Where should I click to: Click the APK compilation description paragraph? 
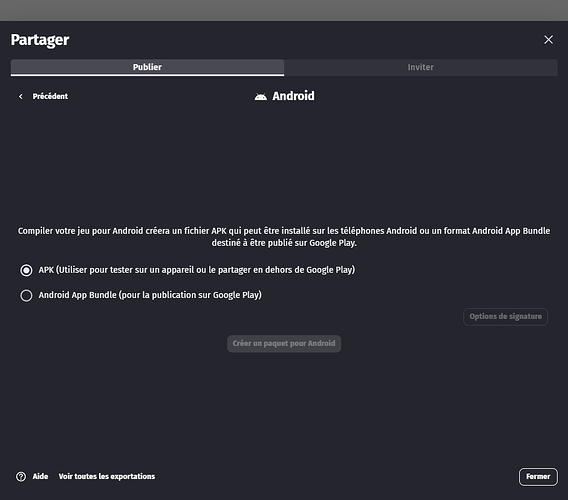pyautogui.click(x=284, y=237)
